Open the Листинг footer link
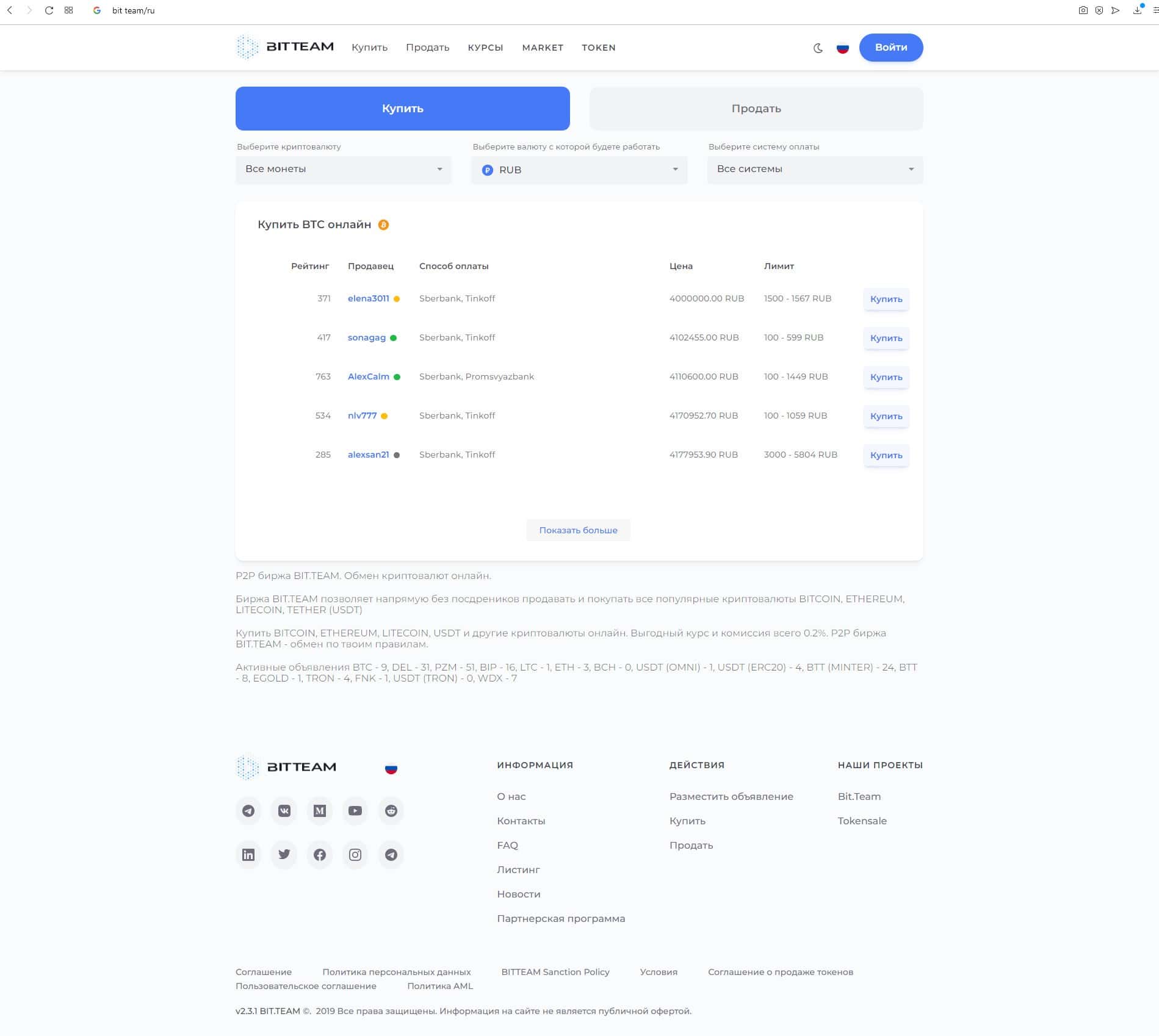This screenshot has height=1036, width=1159. pyautogui.click(x=519, y=869)
